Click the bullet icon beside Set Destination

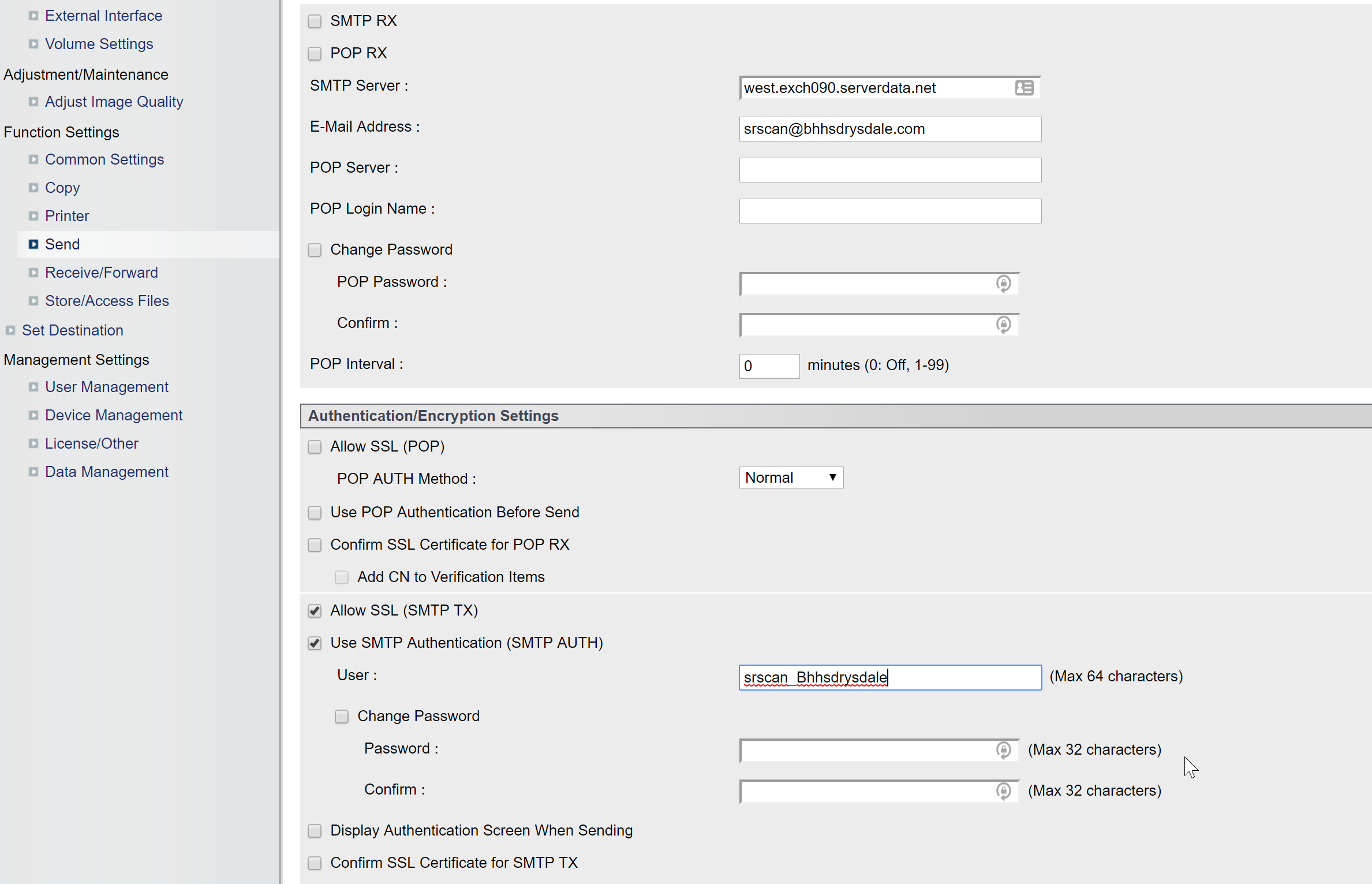point(10,330)
